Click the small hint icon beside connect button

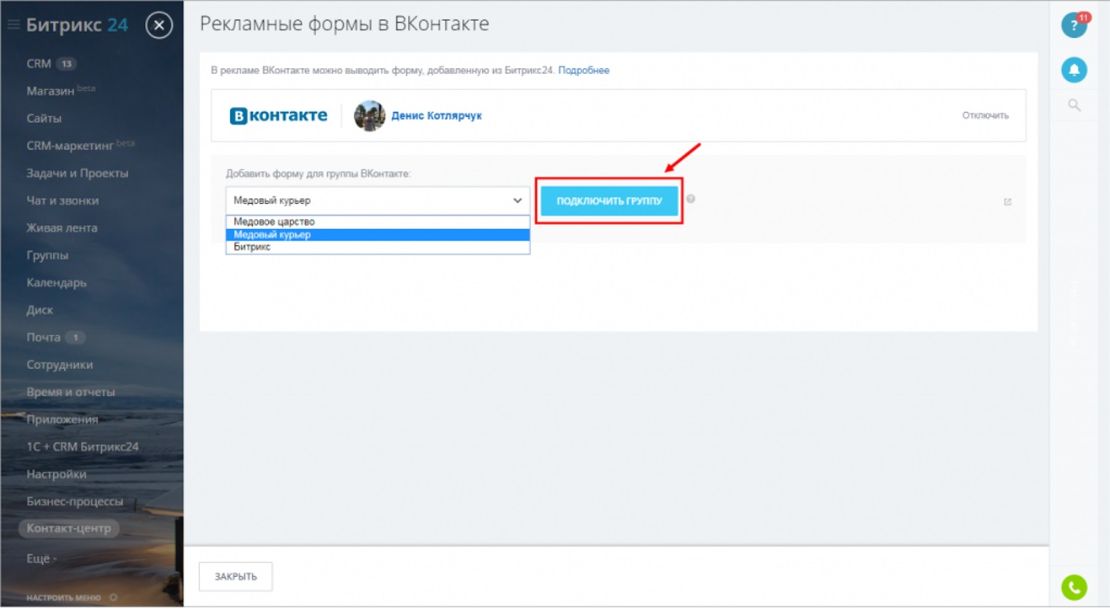point(691,199)
